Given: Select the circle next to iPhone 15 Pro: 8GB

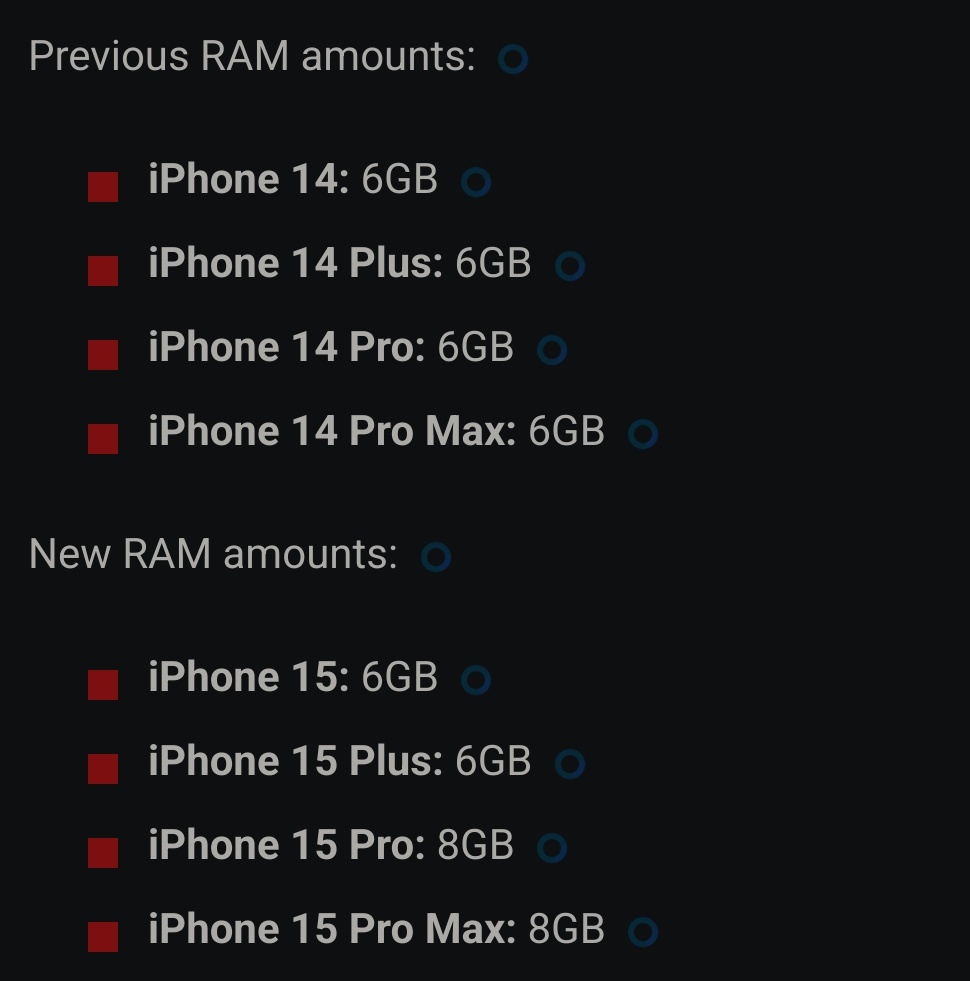Looking at the screenshot, I should pos(552,849).
